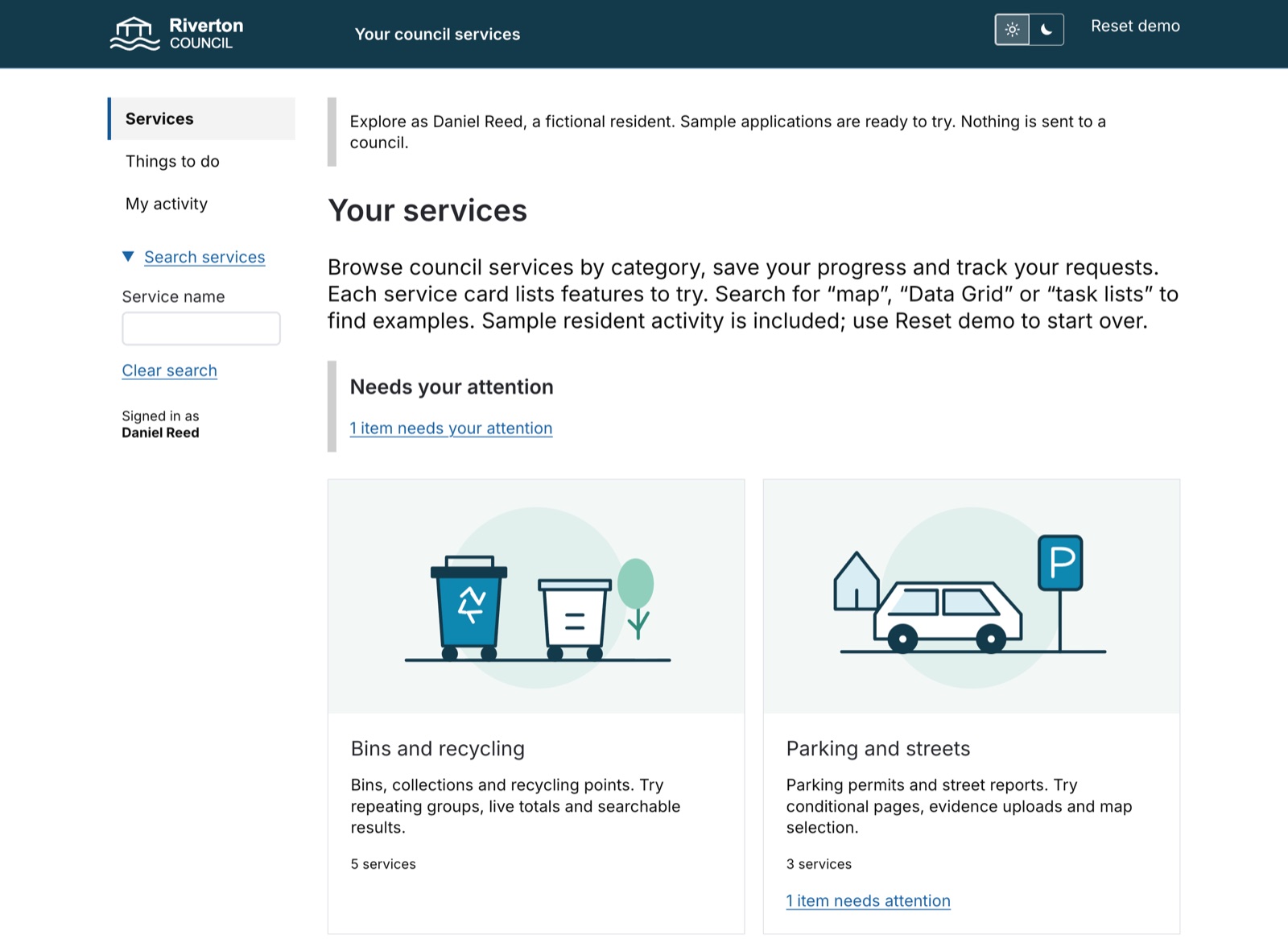This screenshot has height=939, width=1288.
Task: Click Reset demo in the header
Action: [1135, 26]
